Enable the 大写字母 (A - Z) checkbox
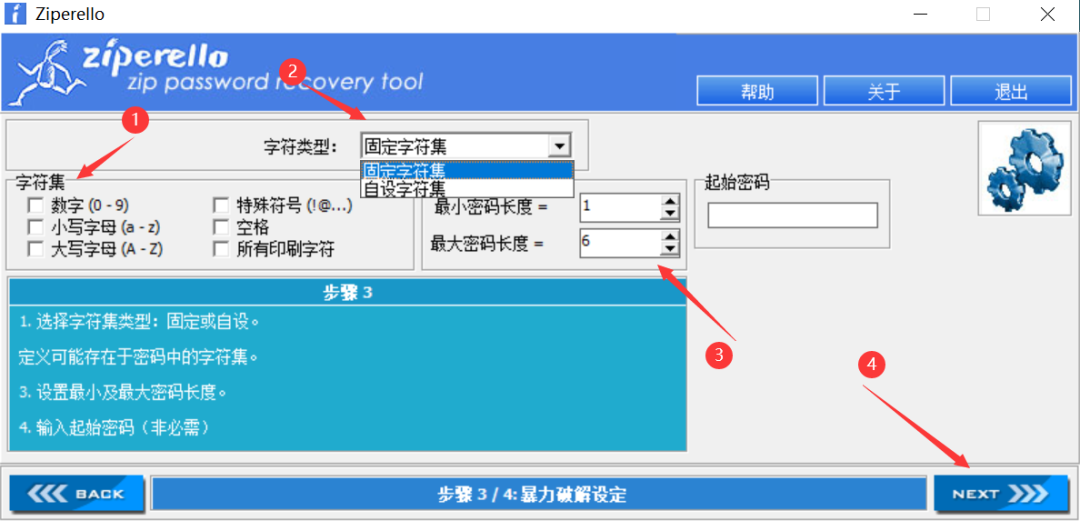Image resolution: width=1080 pixels, height=521 pixels. point(35,249)
